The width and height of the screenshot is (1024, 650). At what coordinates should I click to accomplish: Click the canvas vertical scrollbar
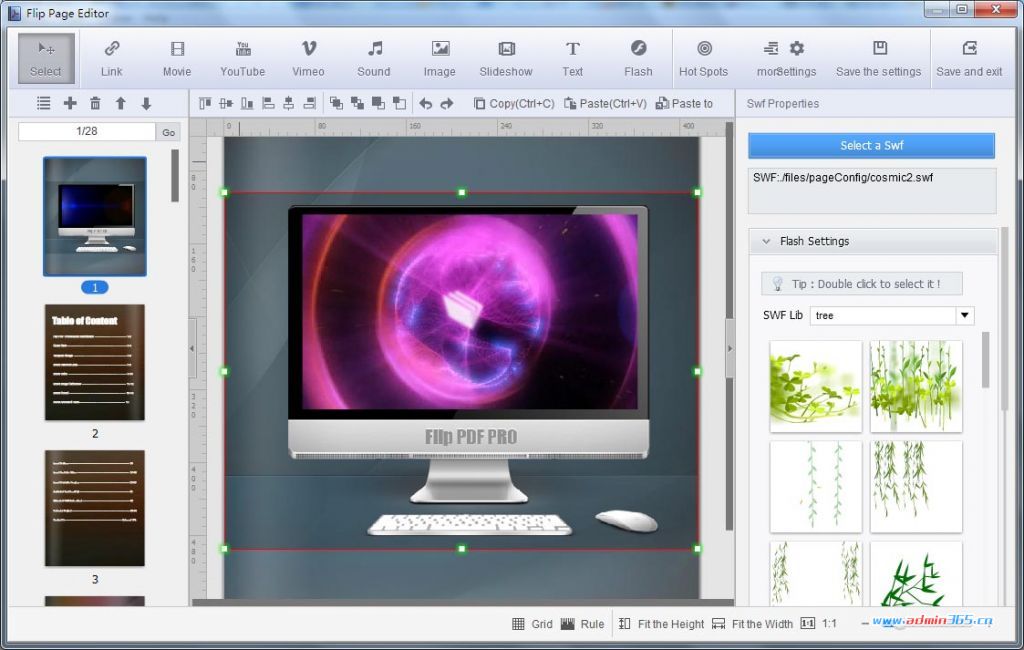tap(729, 326)
